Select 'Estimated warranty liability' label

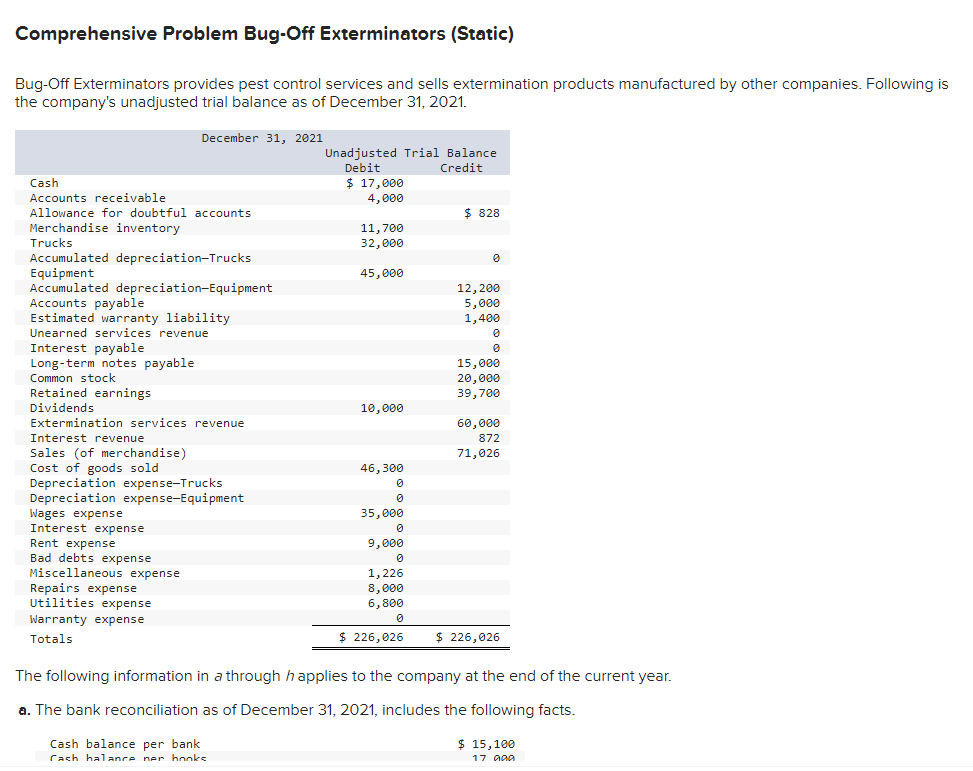click(130, 318)
